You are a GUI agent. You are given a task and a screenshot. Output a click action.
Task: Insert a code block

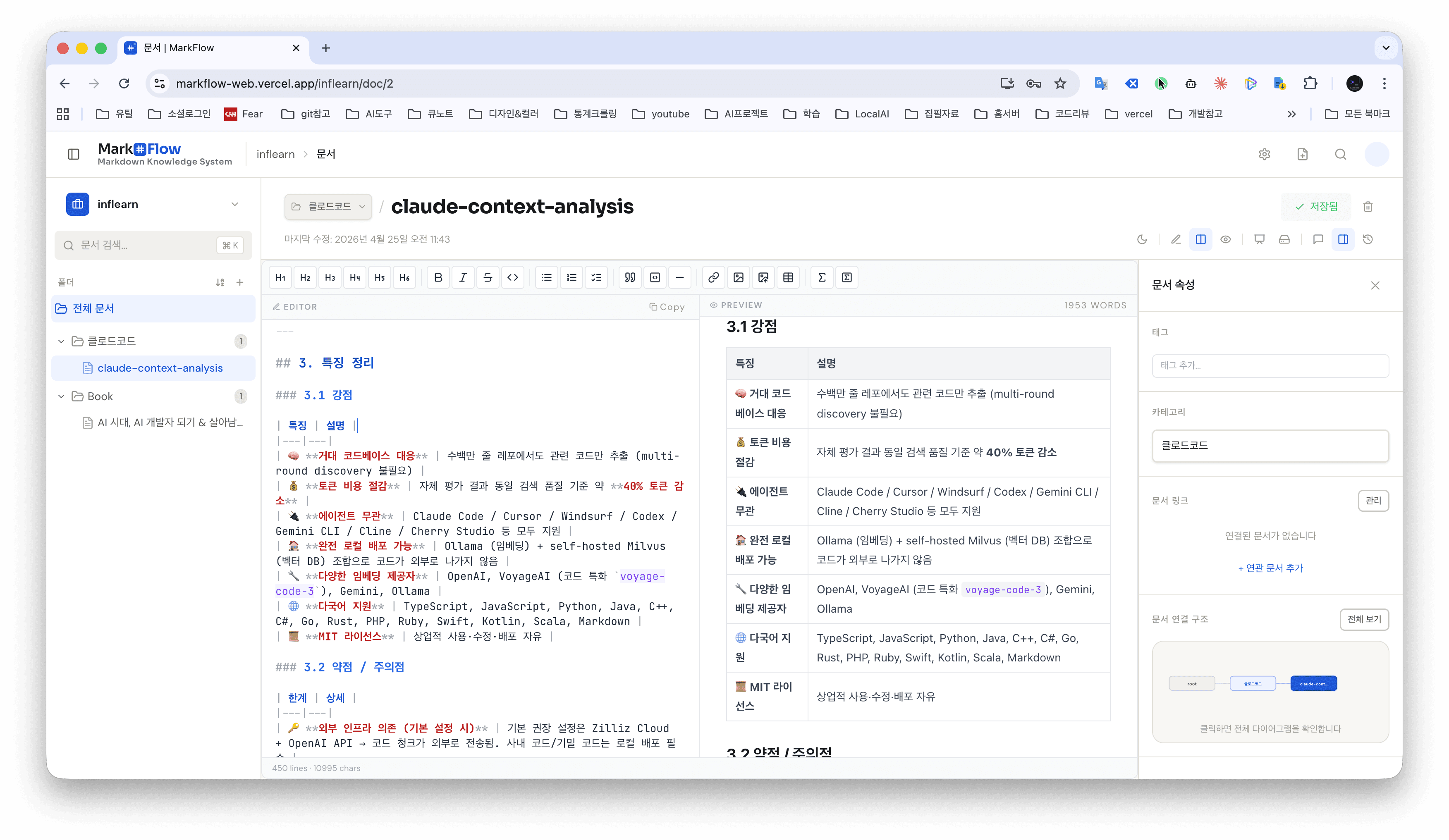click(654, 278)
